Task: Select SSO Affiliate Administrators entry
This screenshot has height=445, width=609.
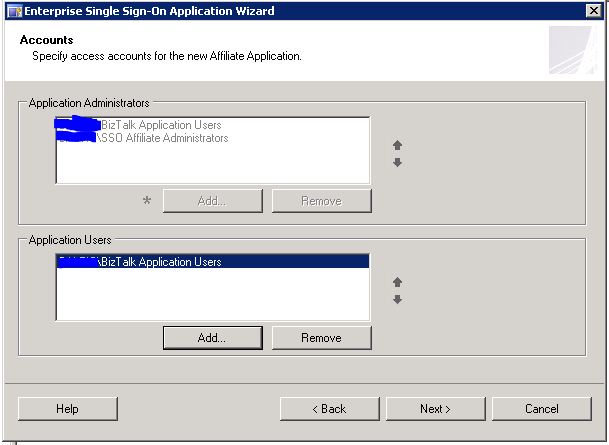Action: tap(212, 138)
